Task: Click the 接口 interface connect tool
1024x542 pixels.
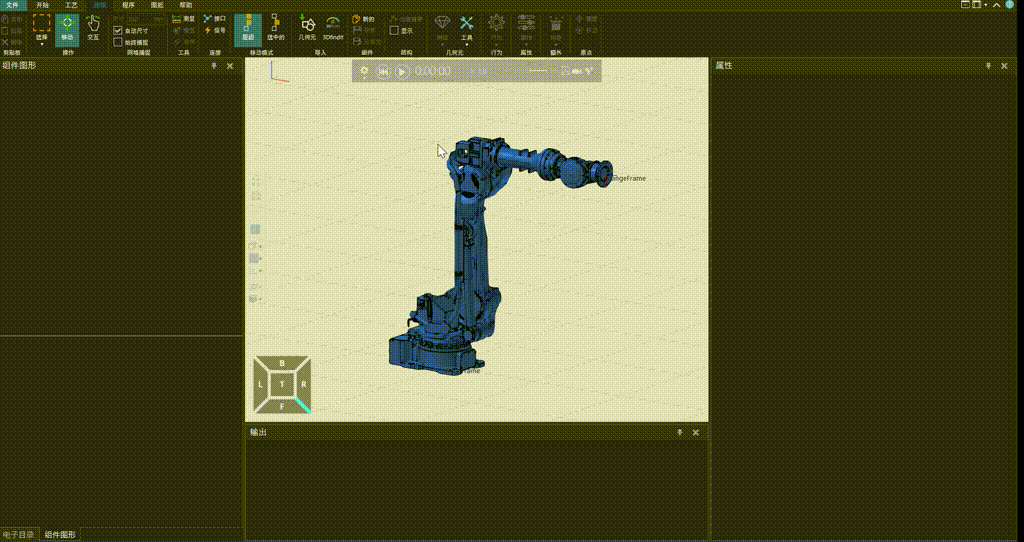Action: 214,19
